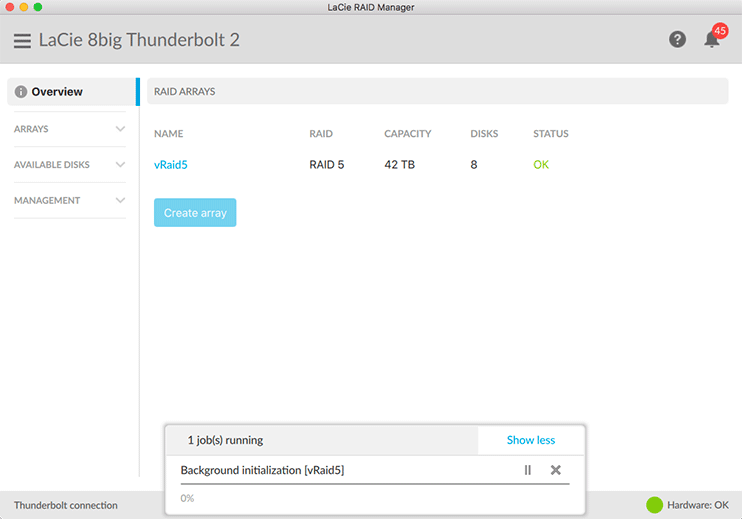Open the hamburger menu
The width and height of the screenshot is (742, 519).
click(x=22, y=41)
